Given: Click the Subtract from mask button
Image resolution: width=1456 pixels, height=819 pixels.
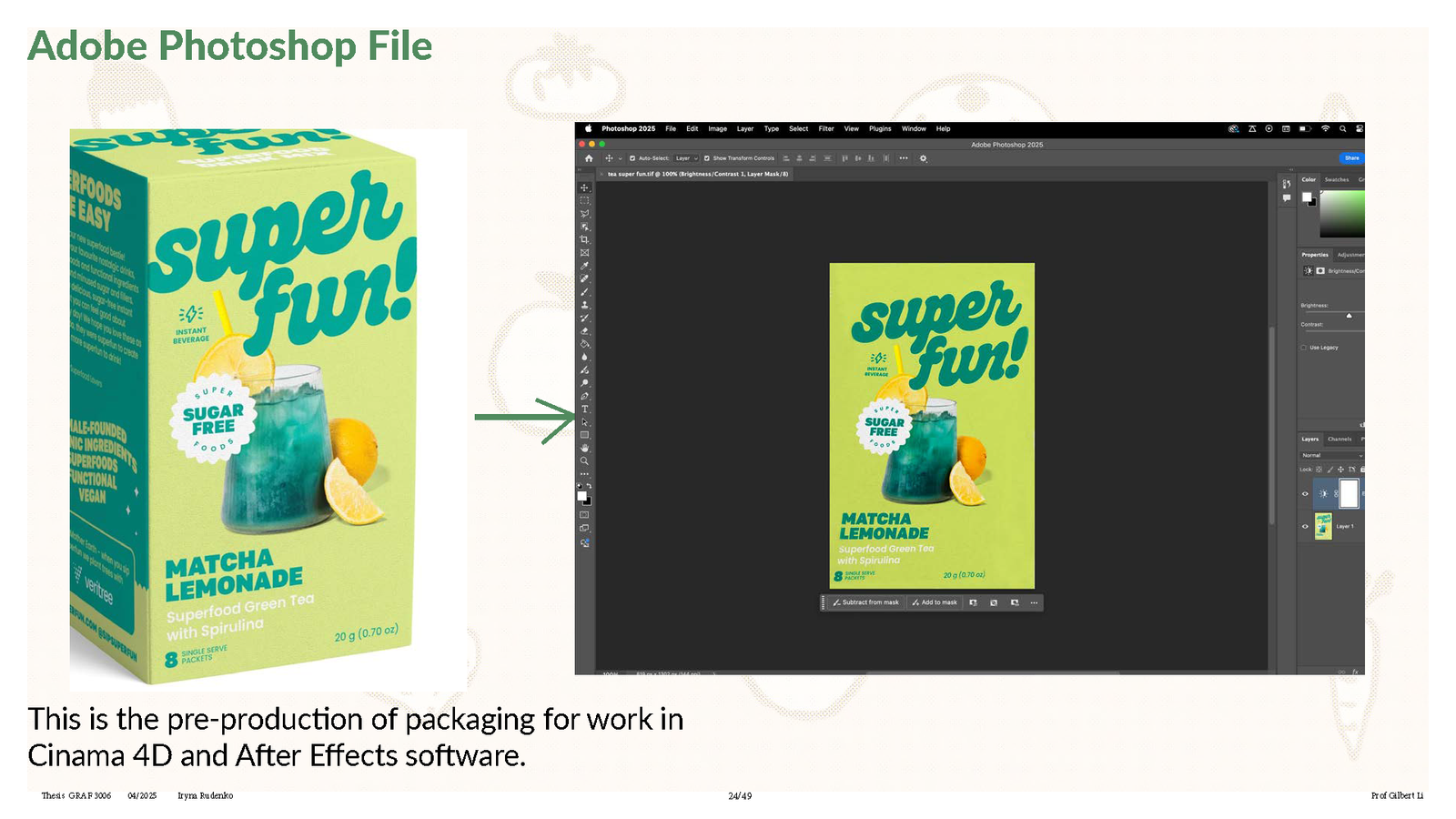Looking at the screenshot, I should click(865, 602).
